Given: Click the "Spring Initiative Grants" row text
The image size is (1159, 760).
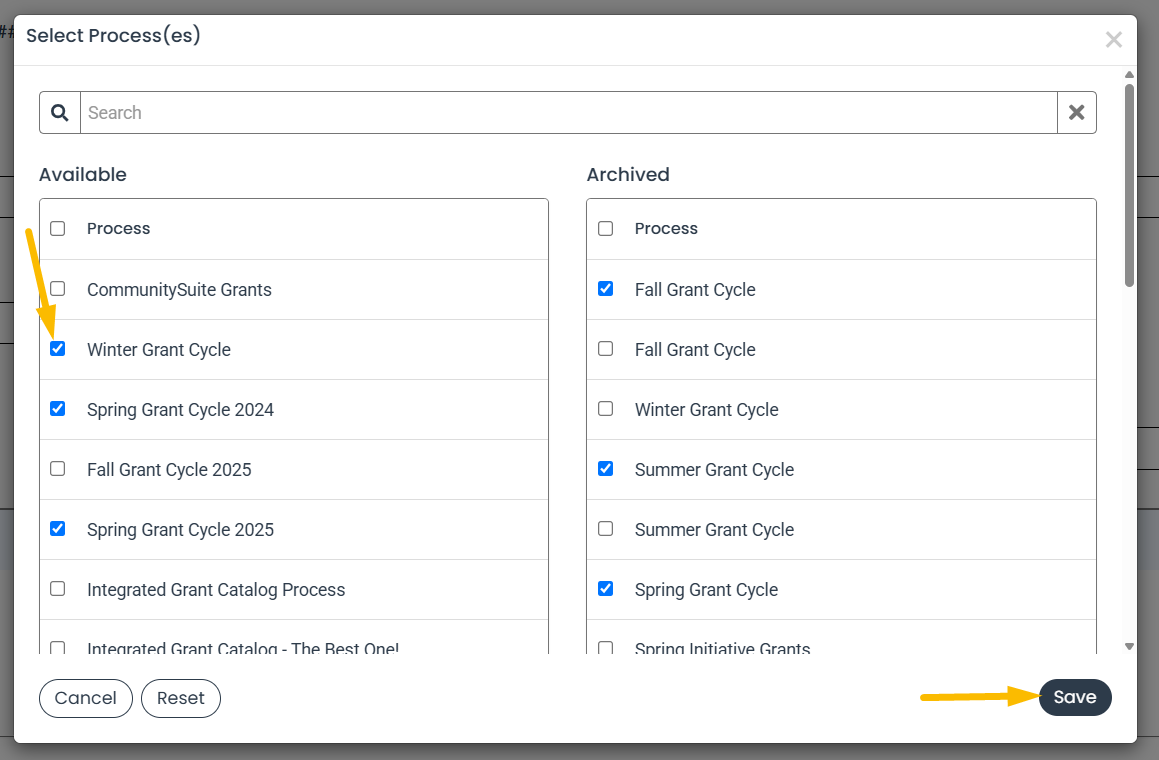Looking at the screenshot, I should [x=723, y=648].
